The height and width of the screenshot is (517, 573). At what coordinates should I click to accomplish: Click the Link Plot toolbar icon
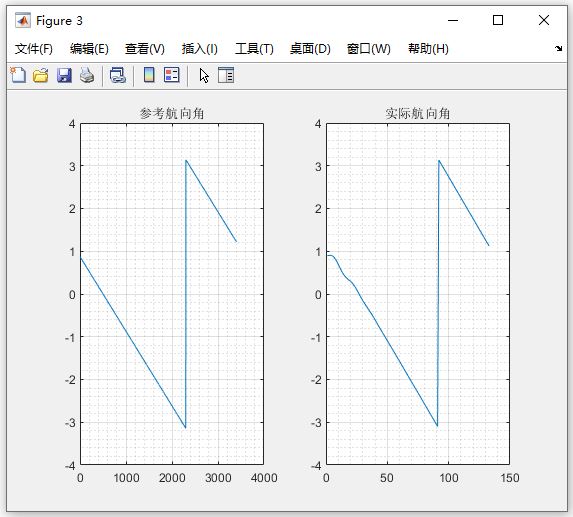click(x=118, y=75)
